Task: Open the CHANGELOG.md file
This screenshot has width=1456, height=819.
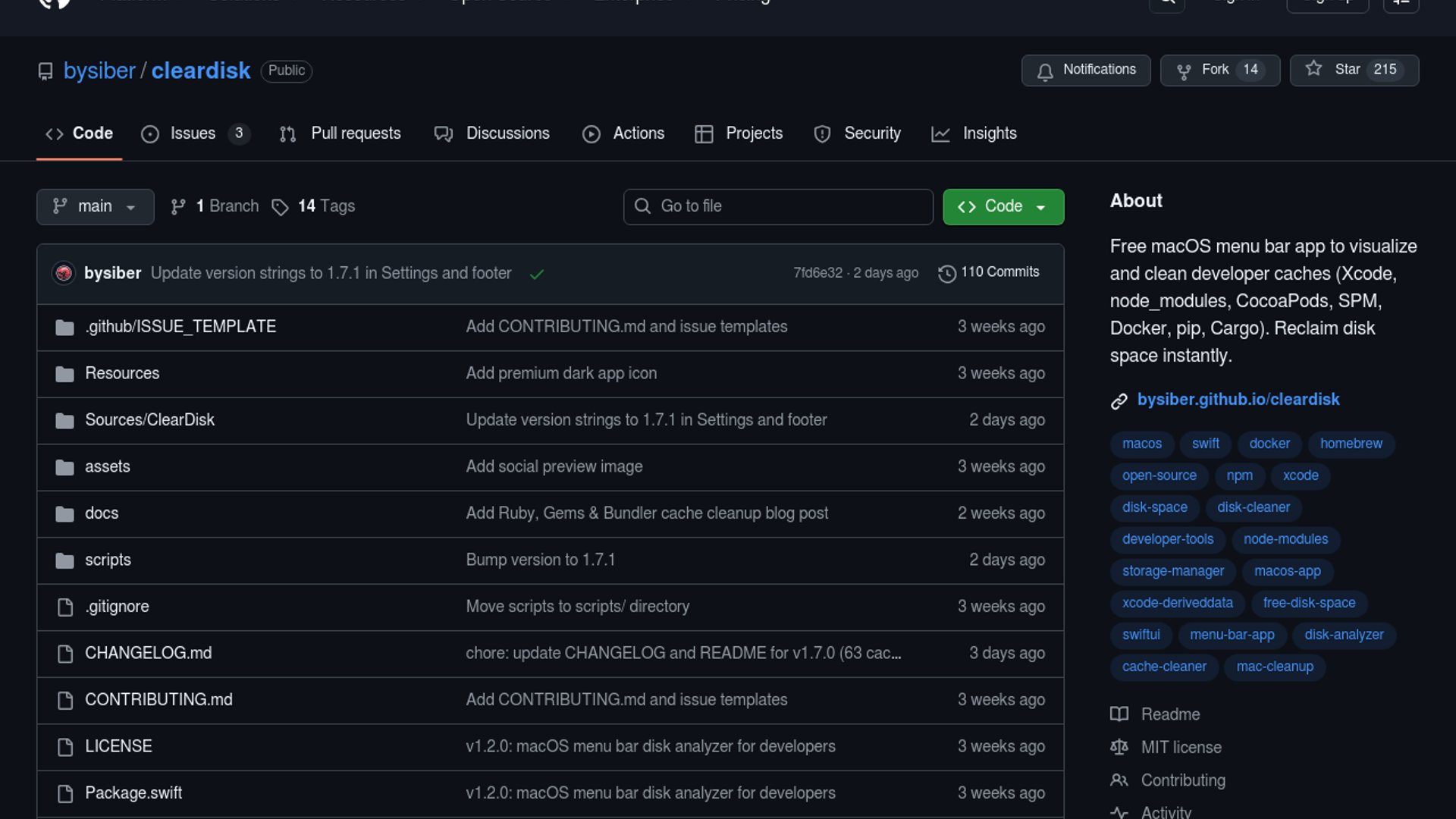Action: (148, 653)
